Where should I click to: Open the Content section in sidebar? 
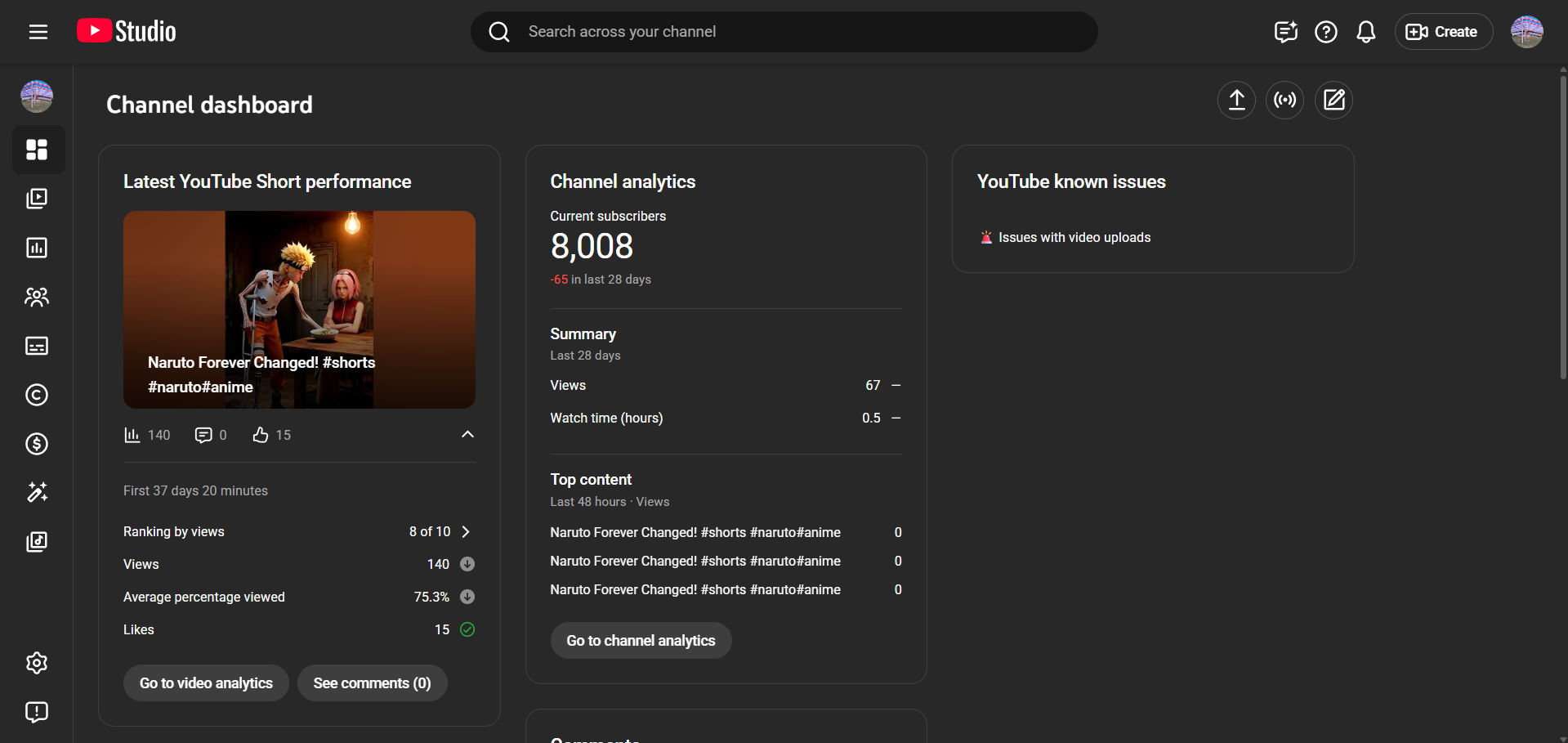coord(37,199)
